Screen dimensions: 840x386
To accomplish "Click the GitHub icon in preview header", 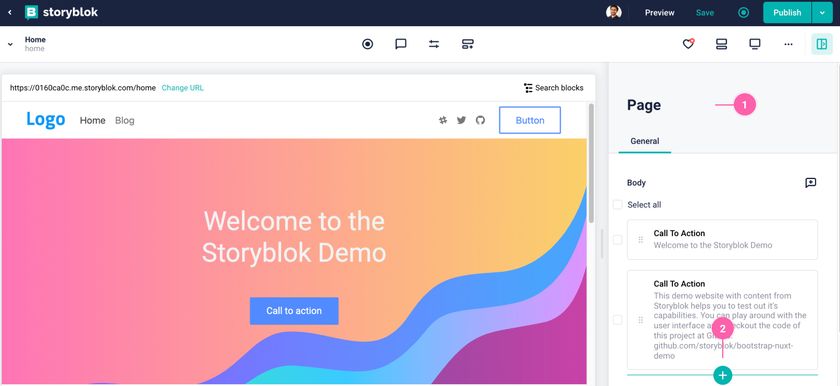I will (x=480, y=120).
